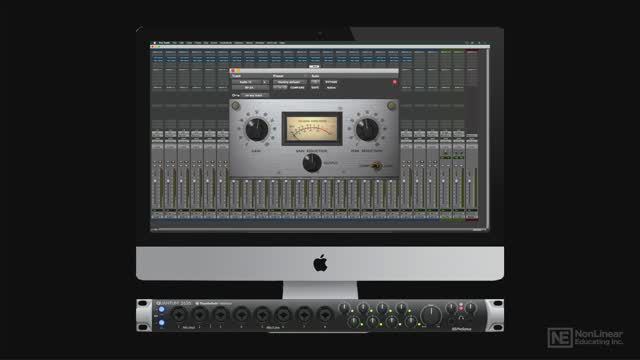Click the red plug-in target button

(x=394, y=82)
